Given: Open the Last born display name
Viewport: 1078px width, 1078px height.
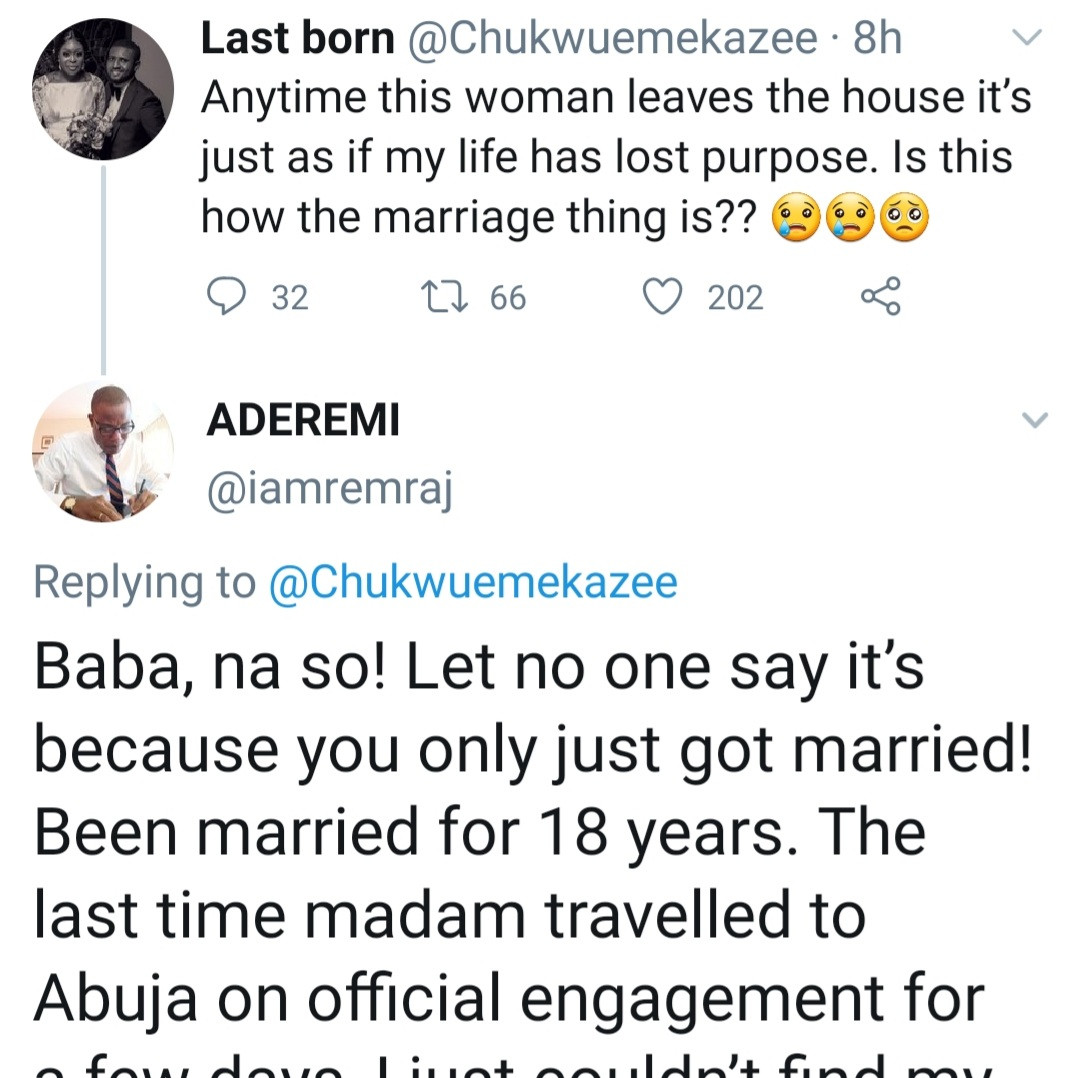Looking at the screenshot, I should coord(297,39).
